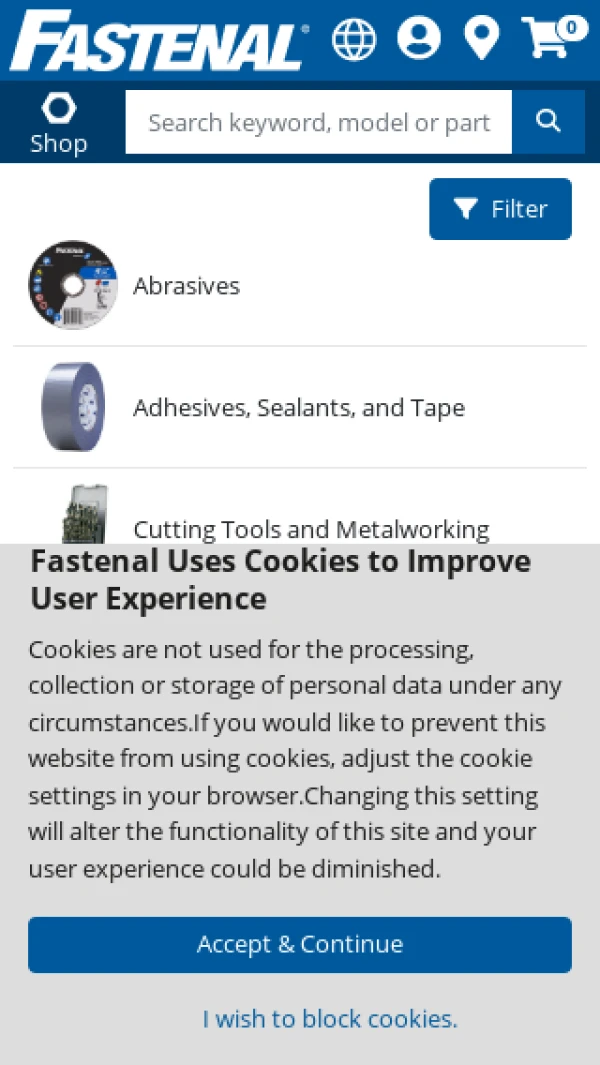Open the Filter options button
Screen dimensions: 600x1065
click(501, 209)
